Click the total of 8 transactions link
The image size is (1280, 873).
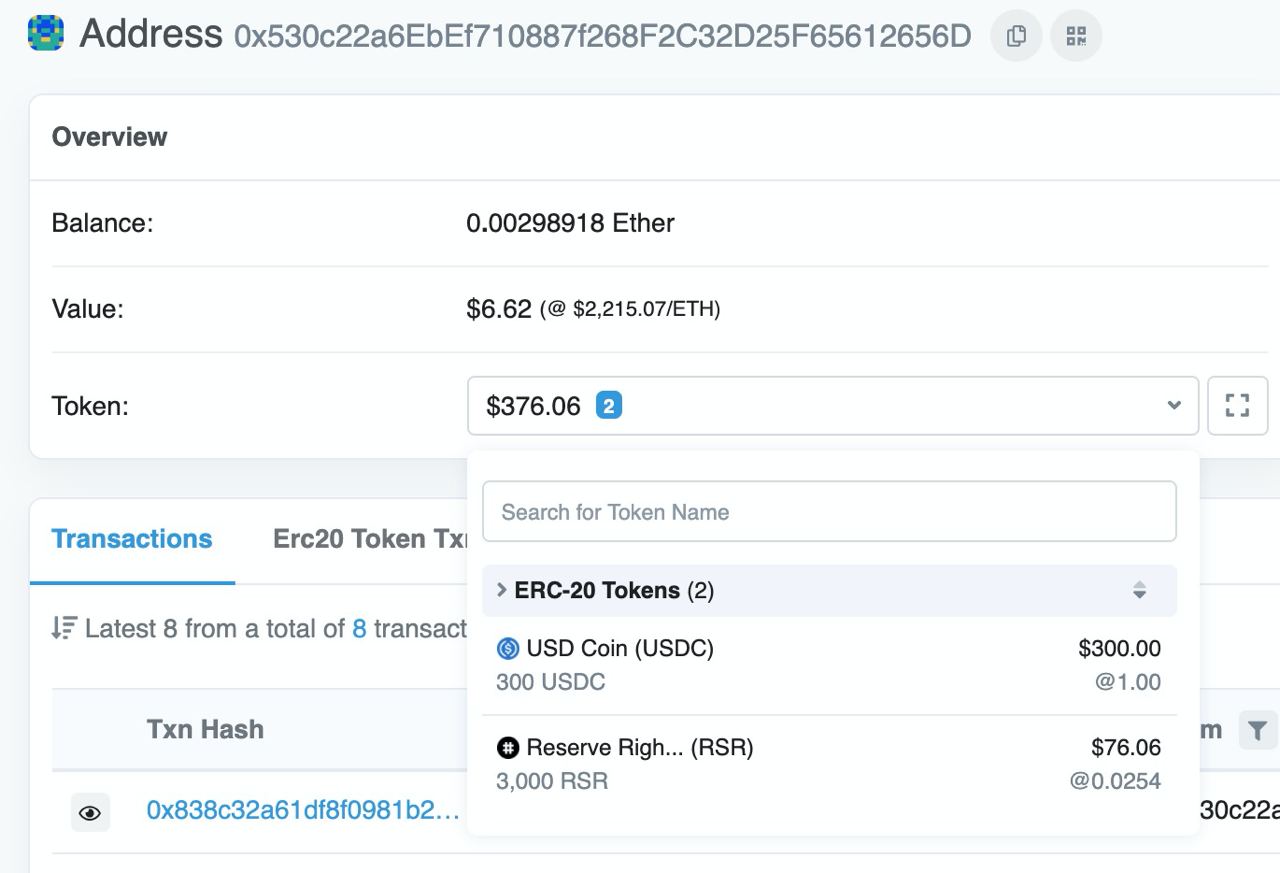pyautogui.click(x=359, y=628)
